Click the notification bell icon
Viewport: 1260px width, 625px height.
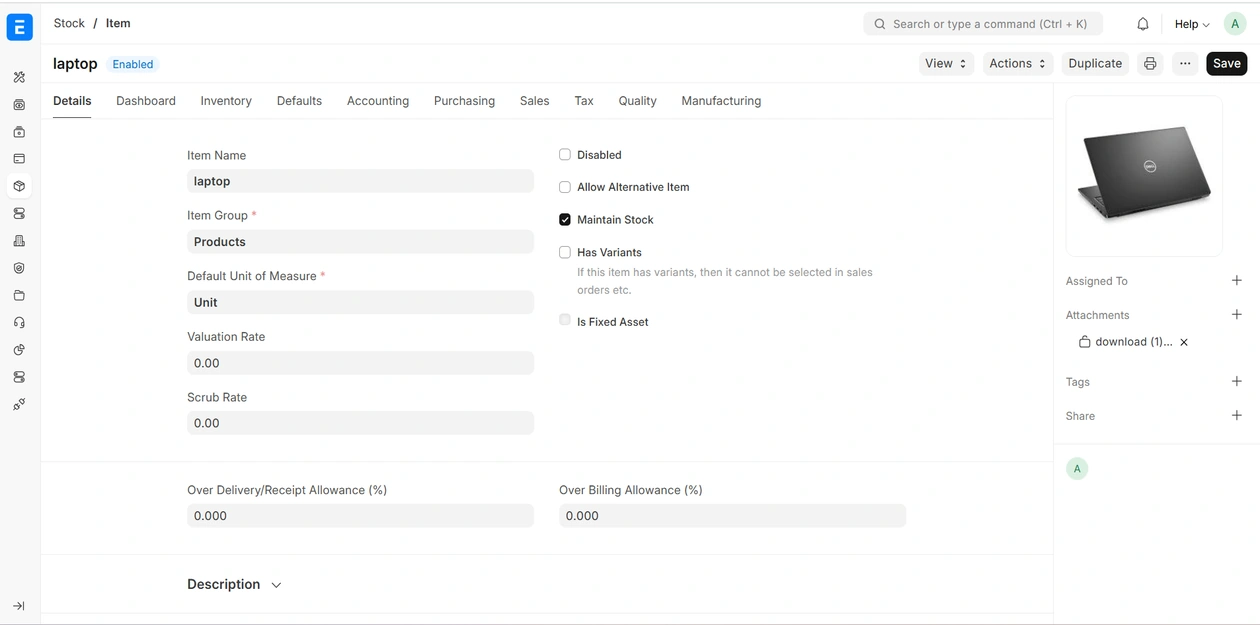coord(1142,24)
